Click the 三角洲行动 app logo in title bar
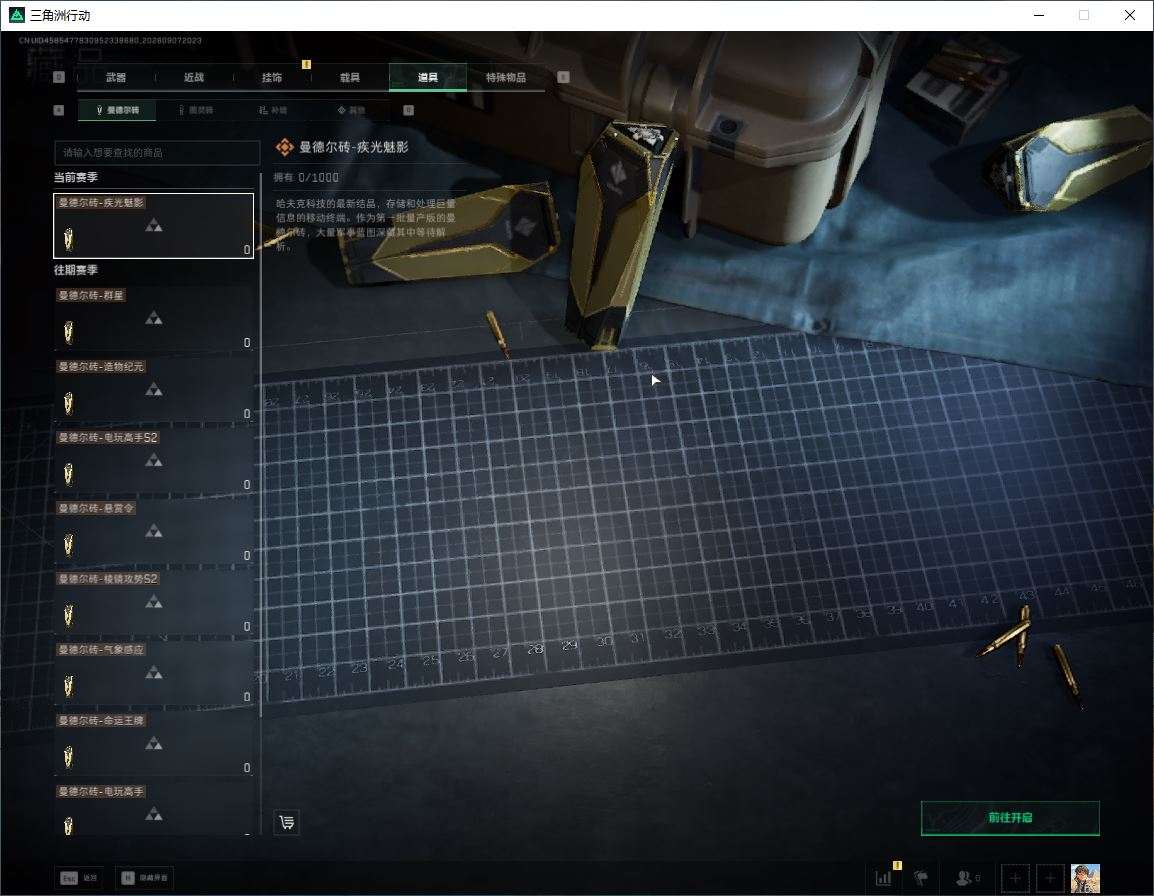The image size is (1154, 896). 16,15
